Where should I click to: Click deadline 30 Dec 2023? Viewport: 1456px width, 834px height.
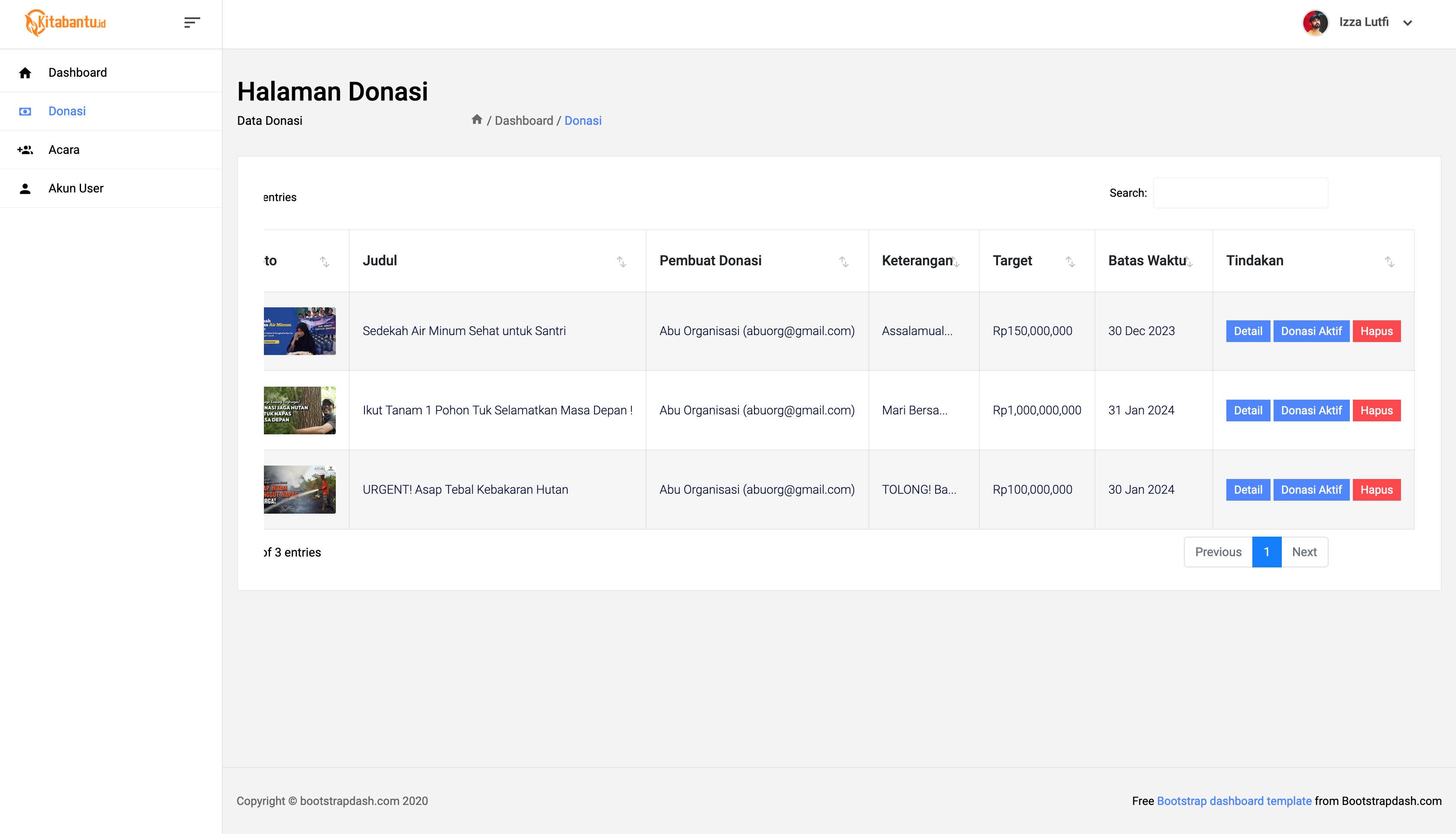(x=1141, y=330)
